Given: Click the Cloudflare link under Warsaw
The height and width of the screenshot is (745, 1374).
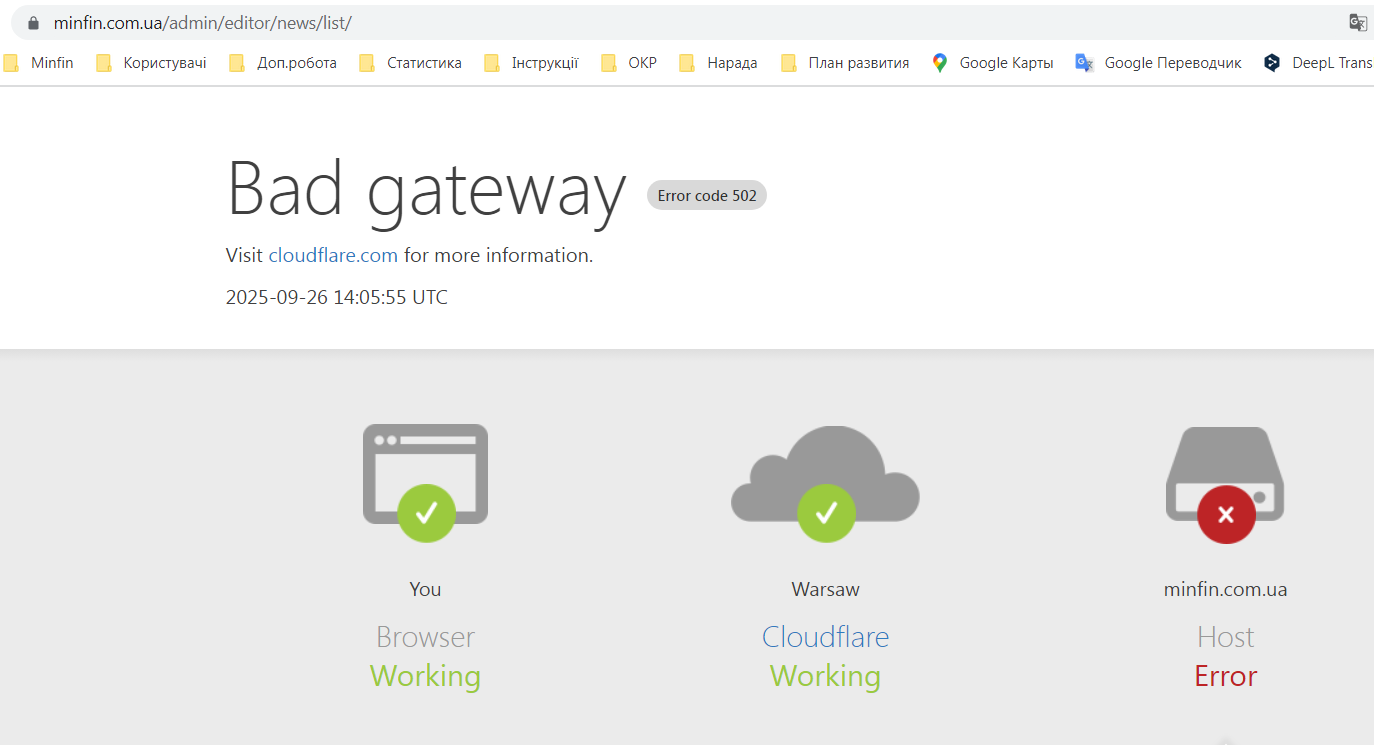Looking at the screenshot, I should point(825,637).
